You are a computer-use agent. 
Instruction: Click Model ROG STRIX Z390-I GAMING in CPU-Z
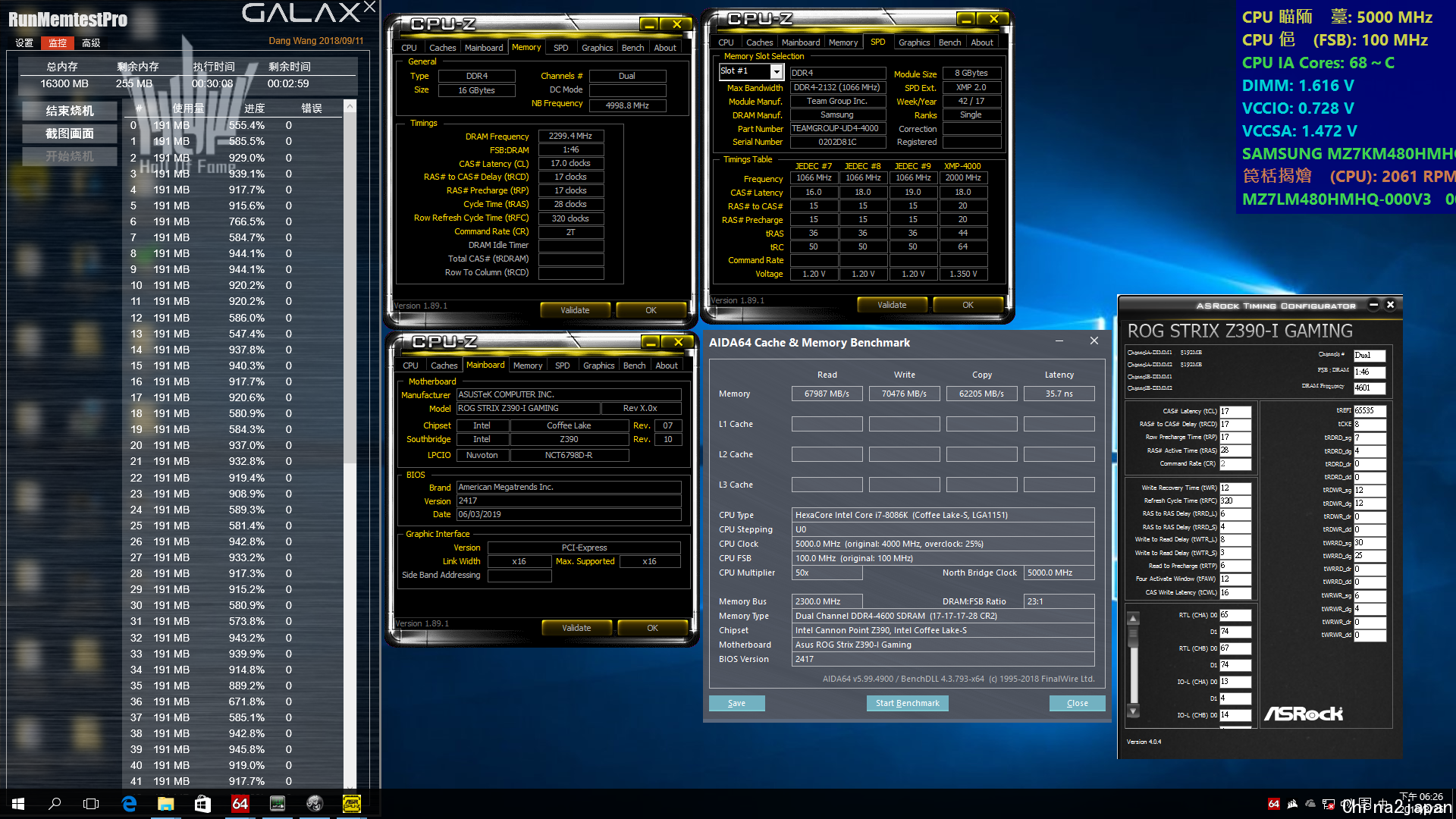click(x=529, y=408)
